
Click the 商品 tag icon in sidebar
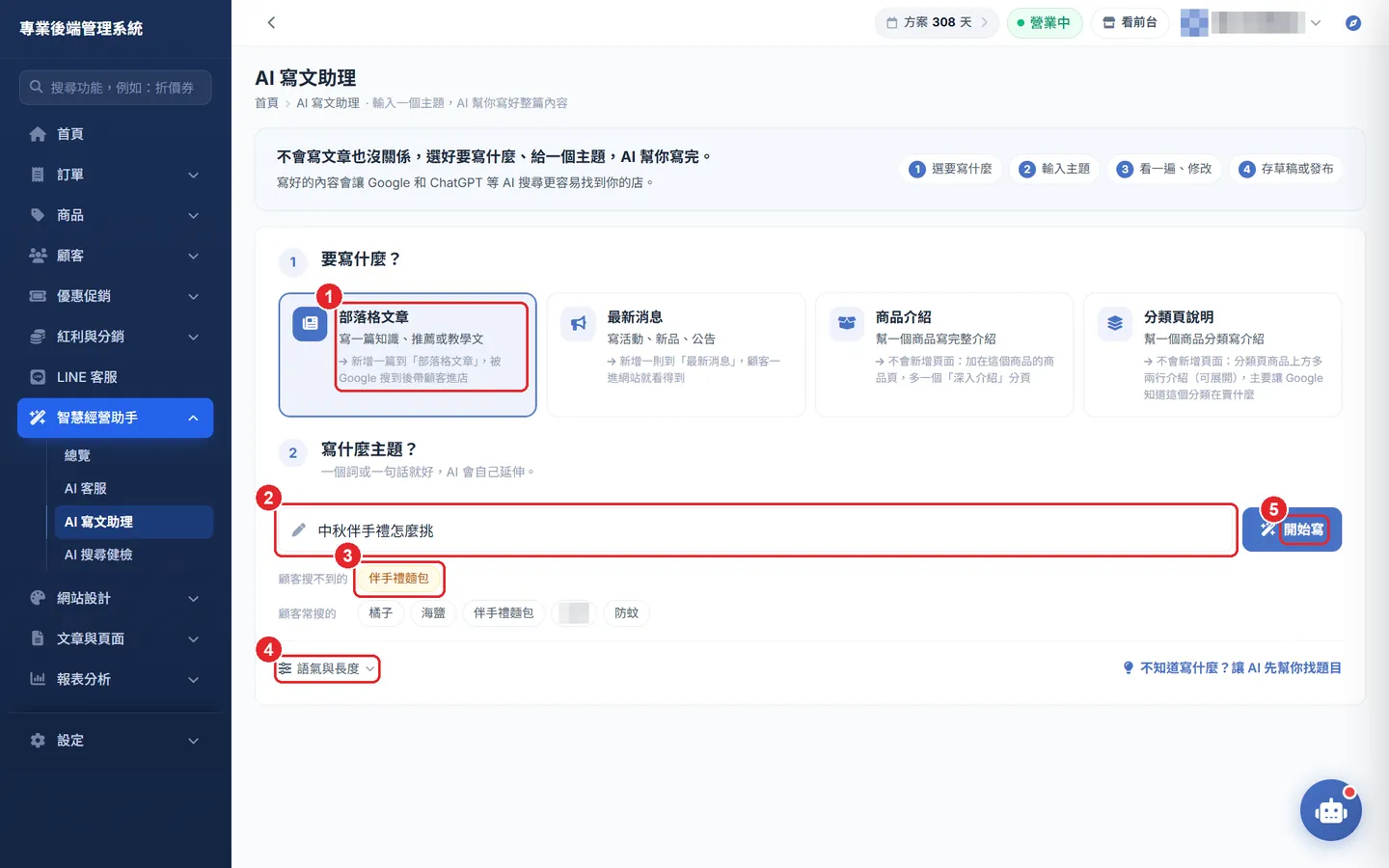pyautogui.click(x=38, y=215)
